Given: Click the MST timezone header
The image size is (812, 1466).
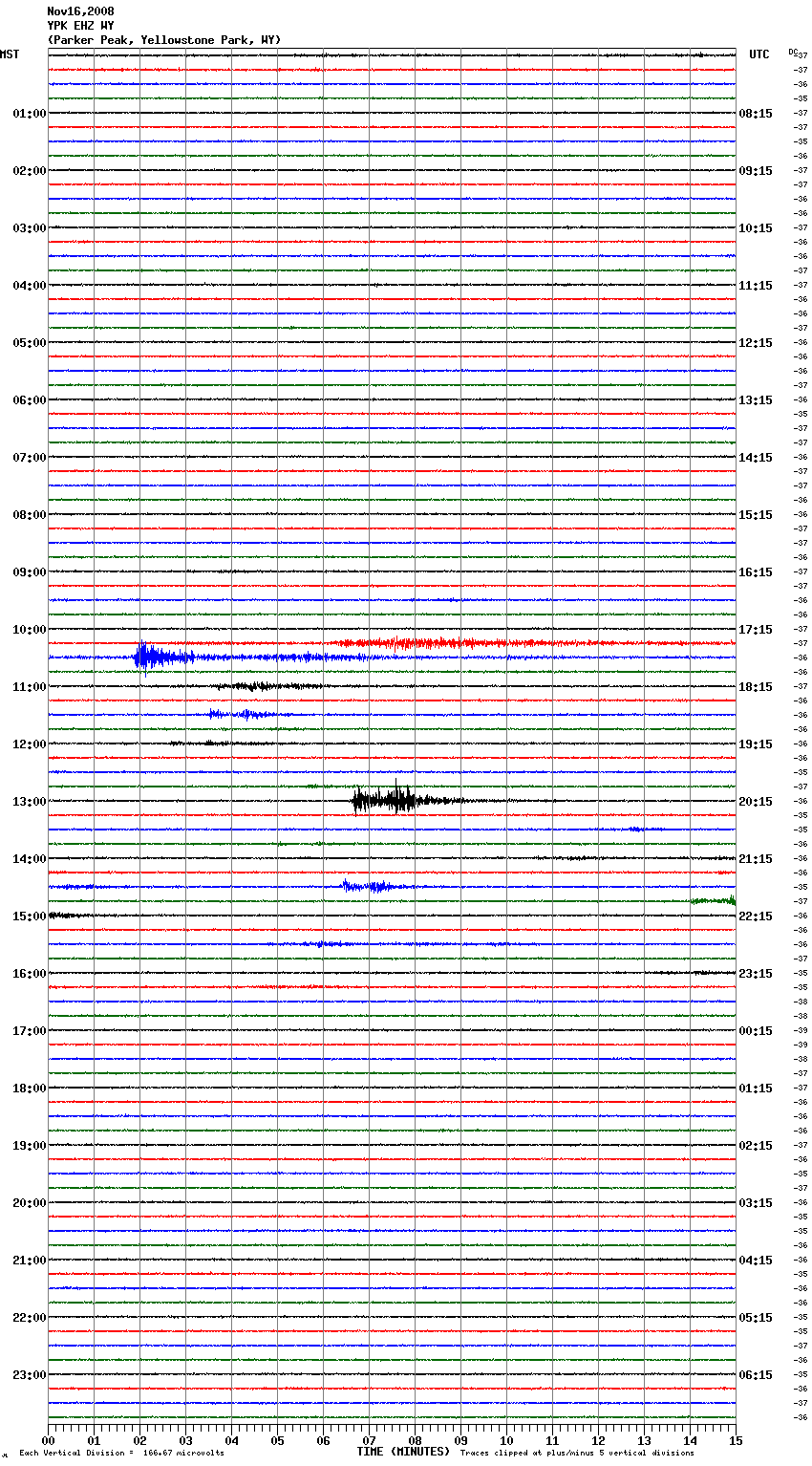Looking at the screenshot, I should tap(10, 54).
